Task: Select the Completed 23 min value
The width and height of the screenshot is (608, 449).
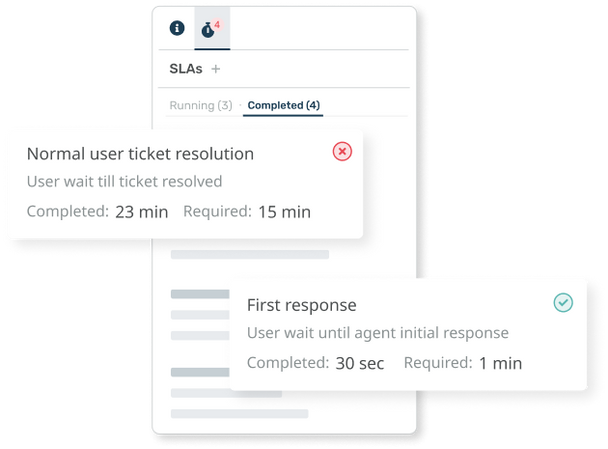Action: [141, 211]
